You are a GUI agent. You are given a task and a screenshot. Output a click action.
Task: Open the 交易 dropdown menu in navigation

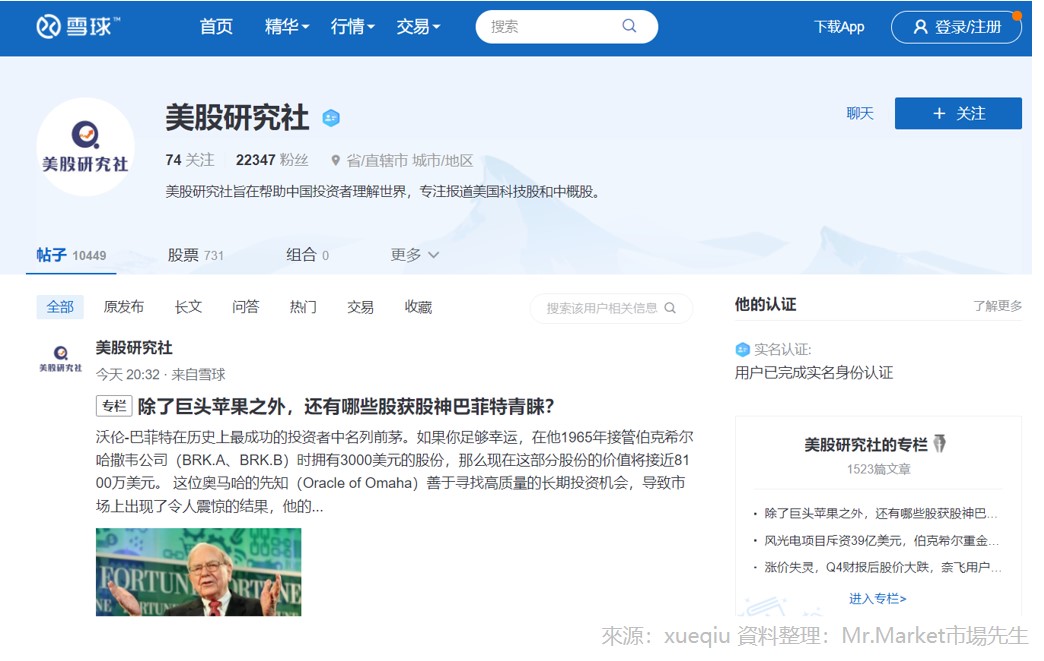(x=418, y=27)
